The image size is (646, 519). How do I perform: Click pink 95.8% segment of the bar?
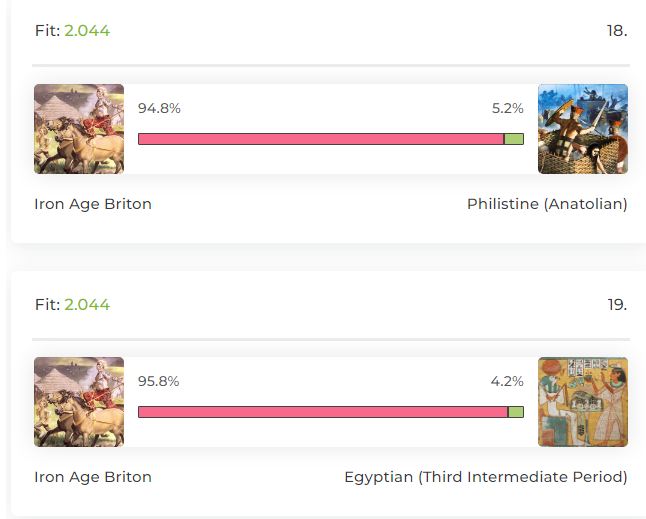pos(323,412)
